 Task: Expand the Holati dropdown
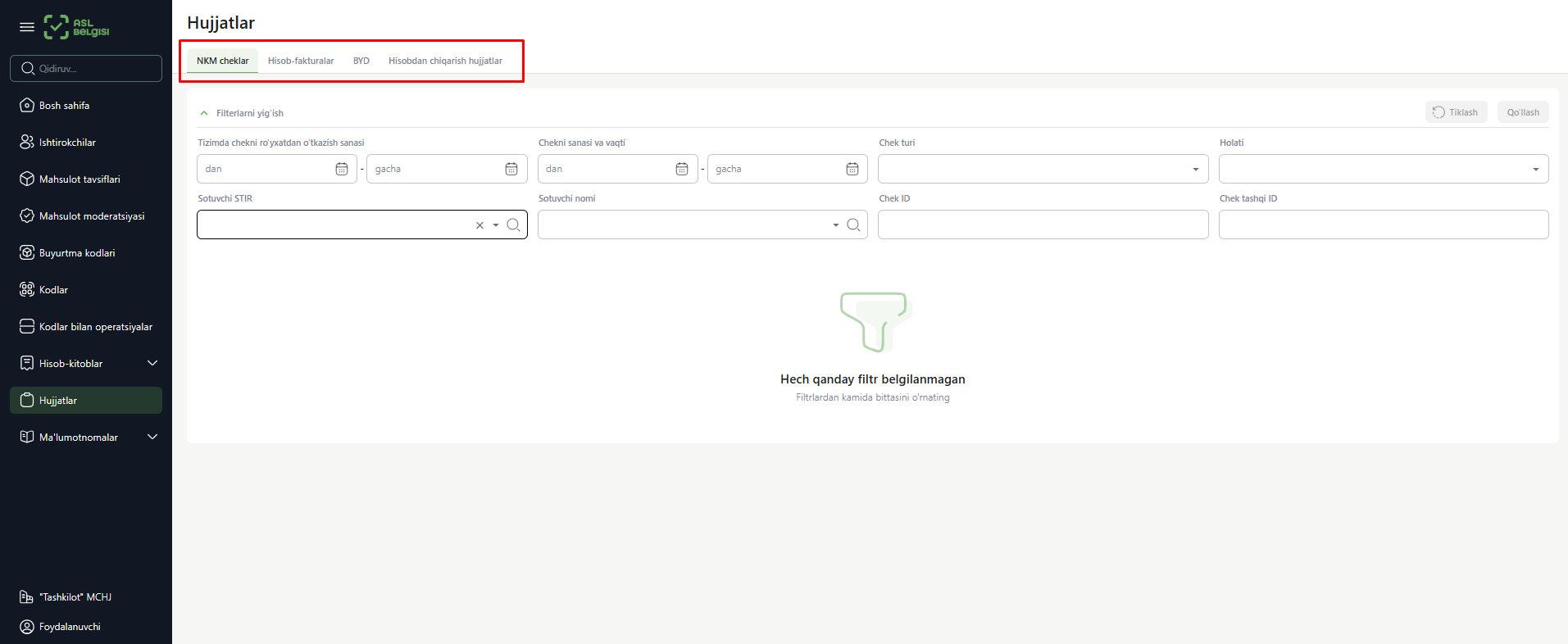(1535, 170)
